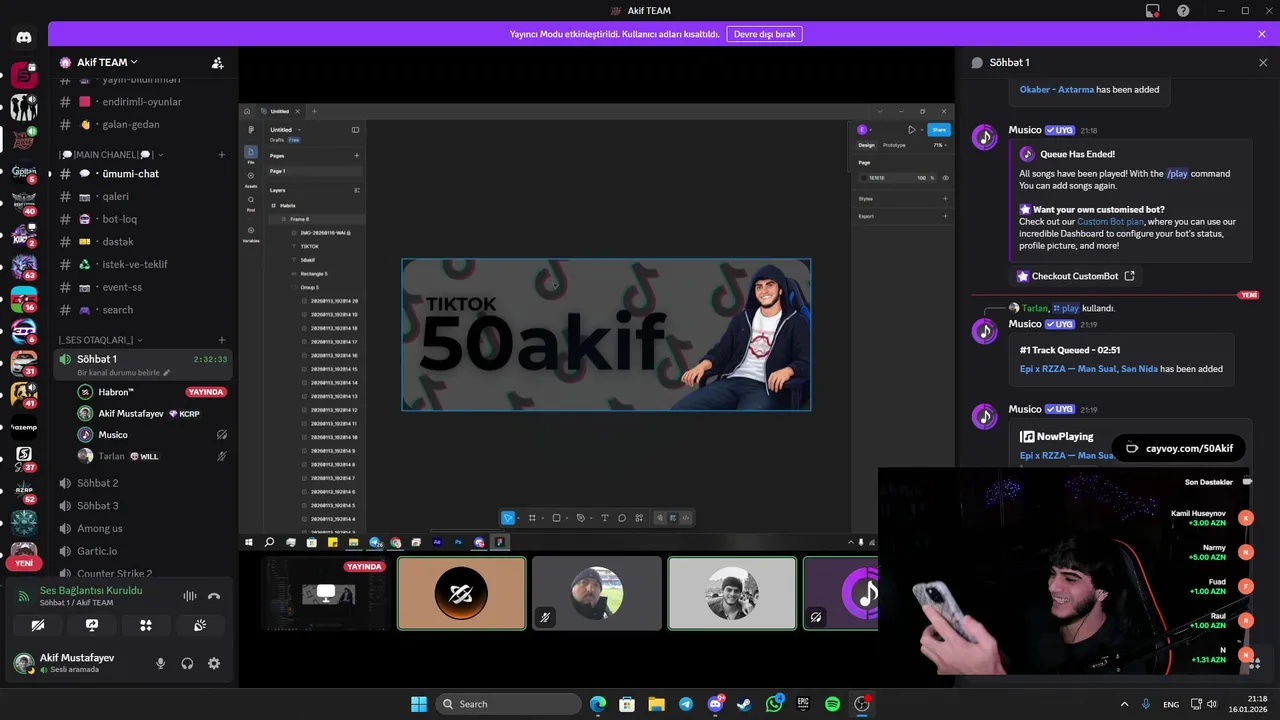Click the /play command mention
The image size is (1280, 720).
1177,174
